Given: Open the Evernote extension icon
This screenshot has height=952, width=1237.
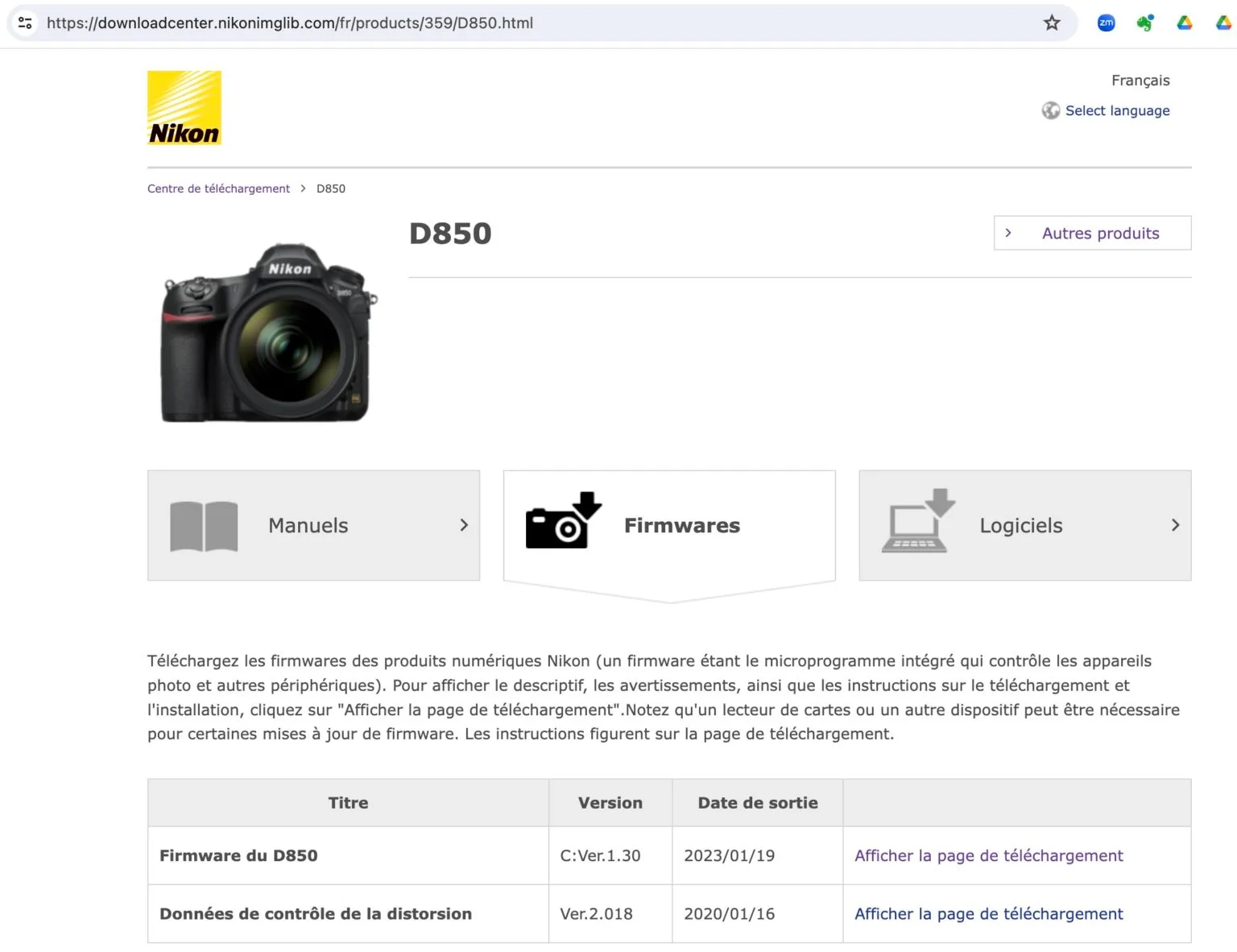Looking at the screenshot, I should [x=1144, y=23].
